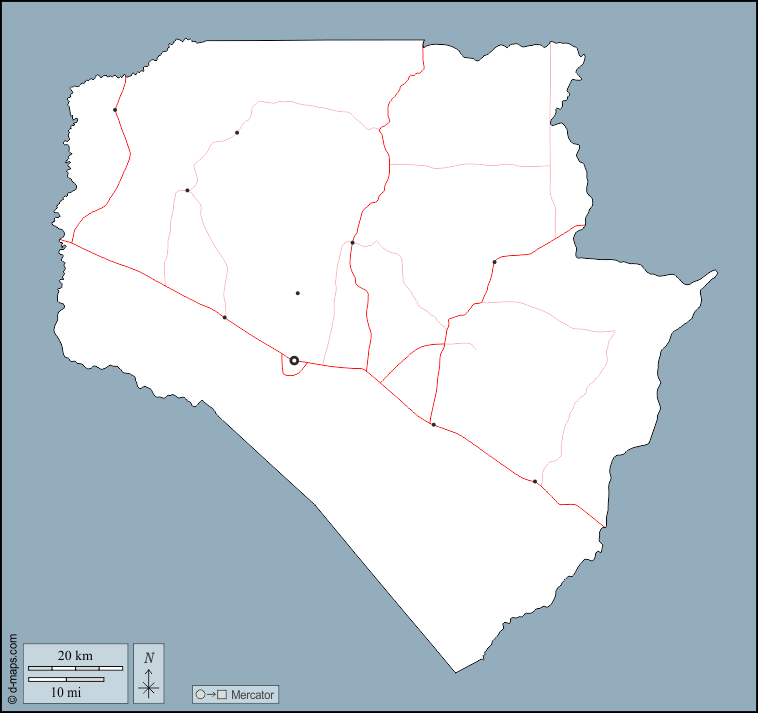The height and width of the screenshot is (713, 758).
Task: Click the Mercator projection label
Action: tap(251, 694)
